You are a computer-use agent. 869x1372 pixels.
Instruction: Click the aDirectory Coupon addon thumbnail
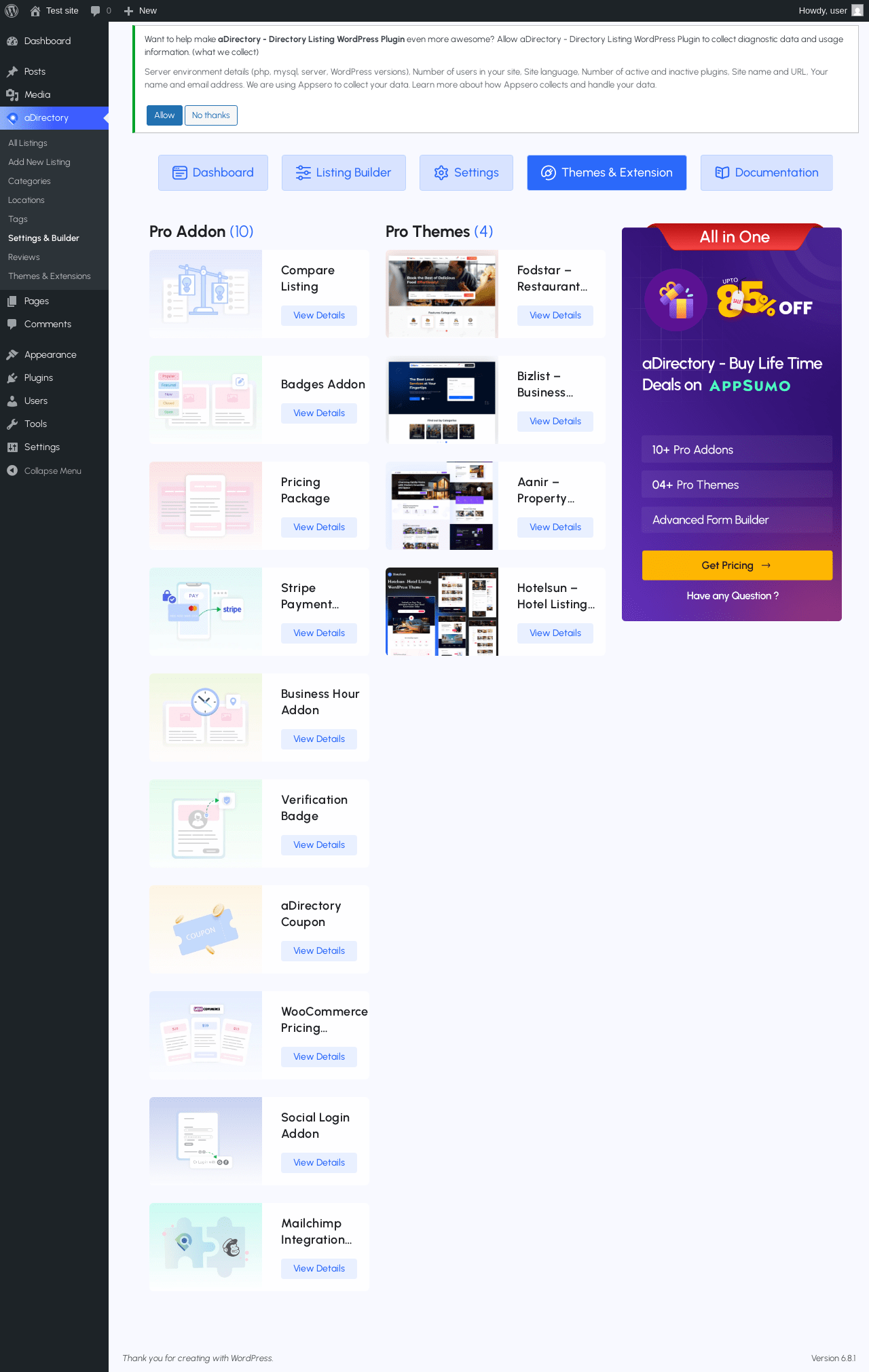point(206,929)
